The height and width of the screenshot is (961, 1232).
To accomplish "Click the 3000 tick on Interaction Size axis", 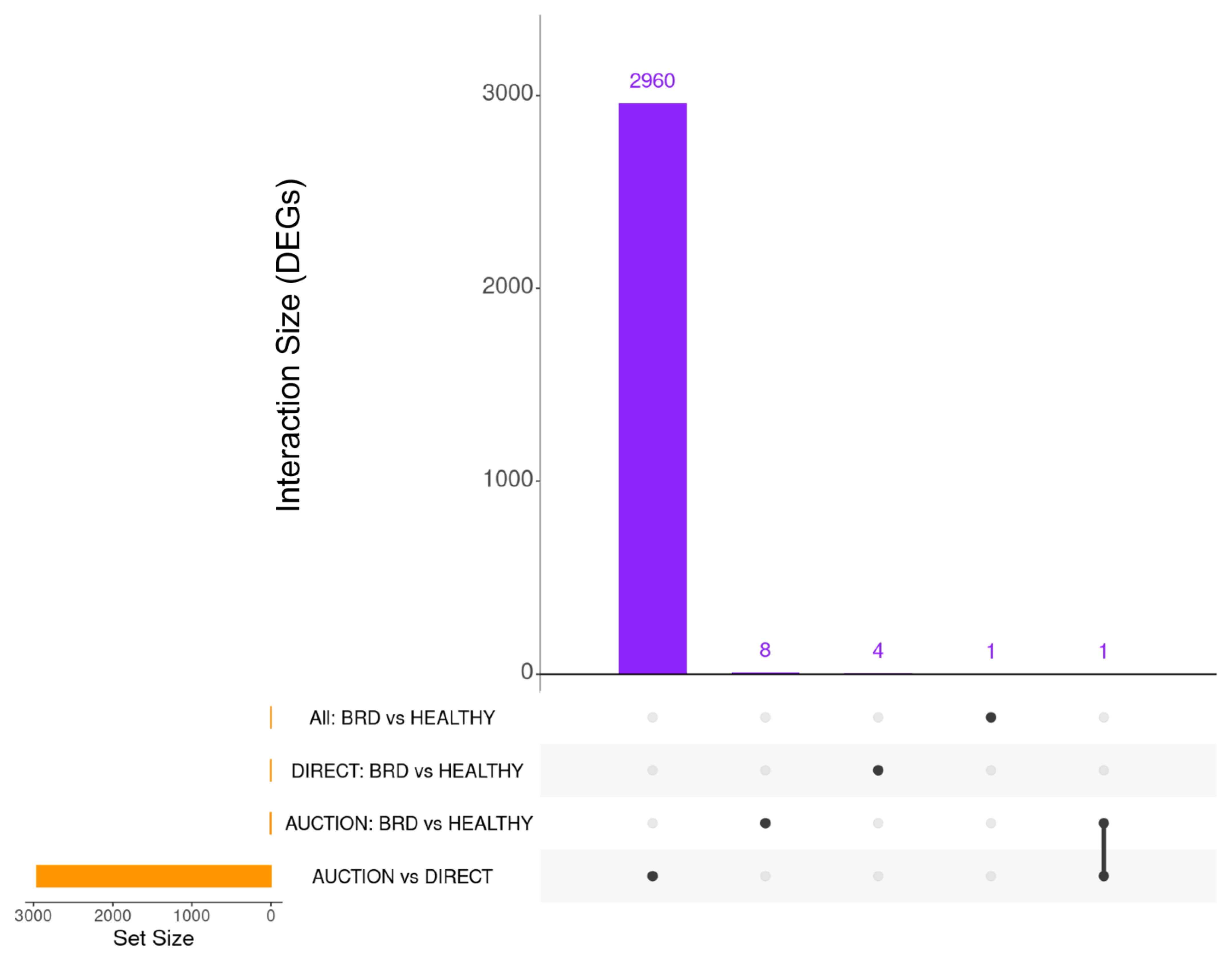I will (x=507, y=93).
